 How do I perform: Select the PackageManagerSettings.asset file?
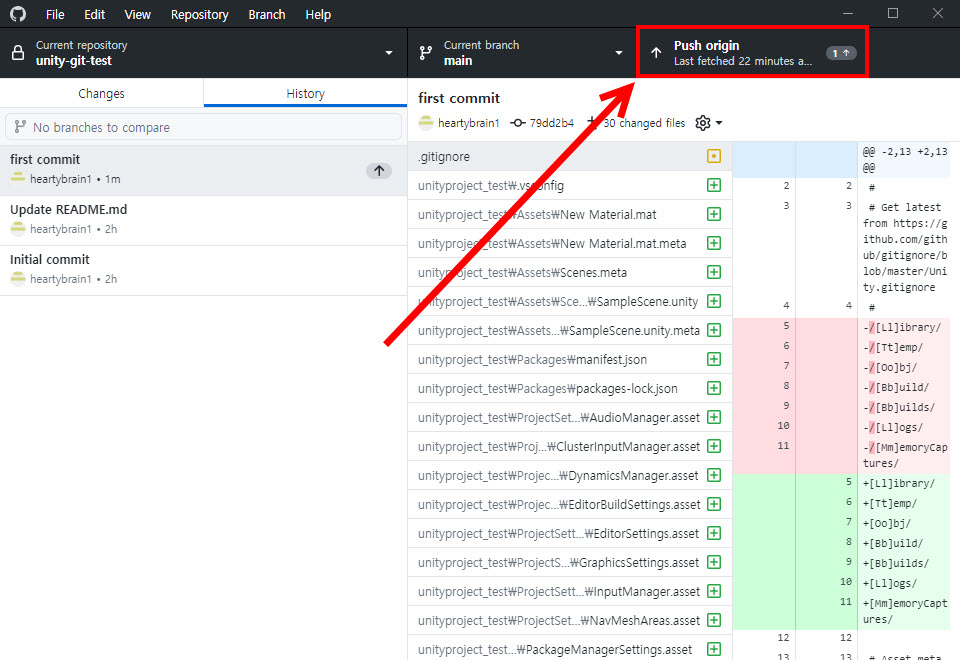[x=569, y=649]
